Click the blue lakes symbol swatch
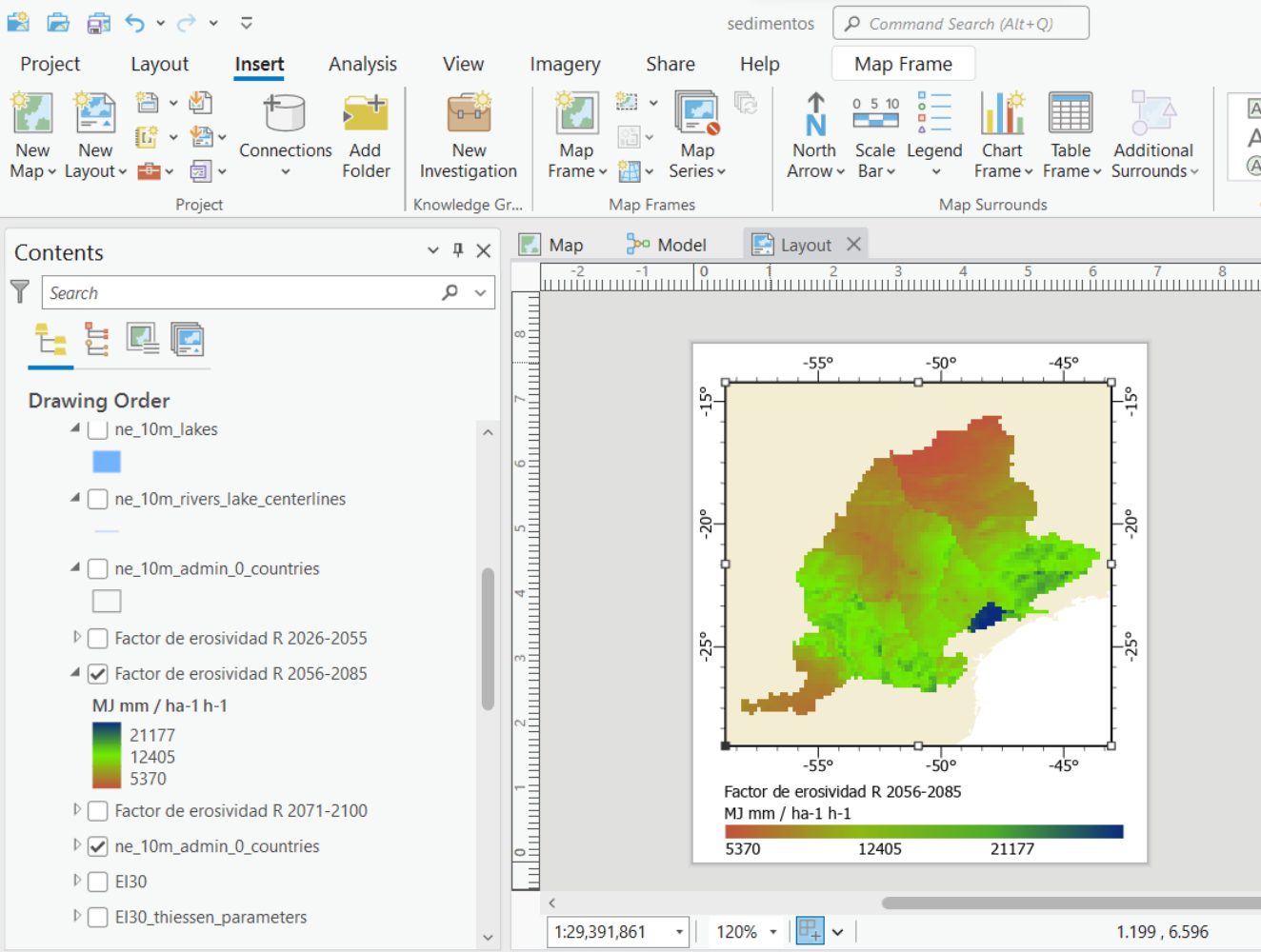Image resolution: width=1261 pixels, height=952 pixels. [x=107, y=462]
